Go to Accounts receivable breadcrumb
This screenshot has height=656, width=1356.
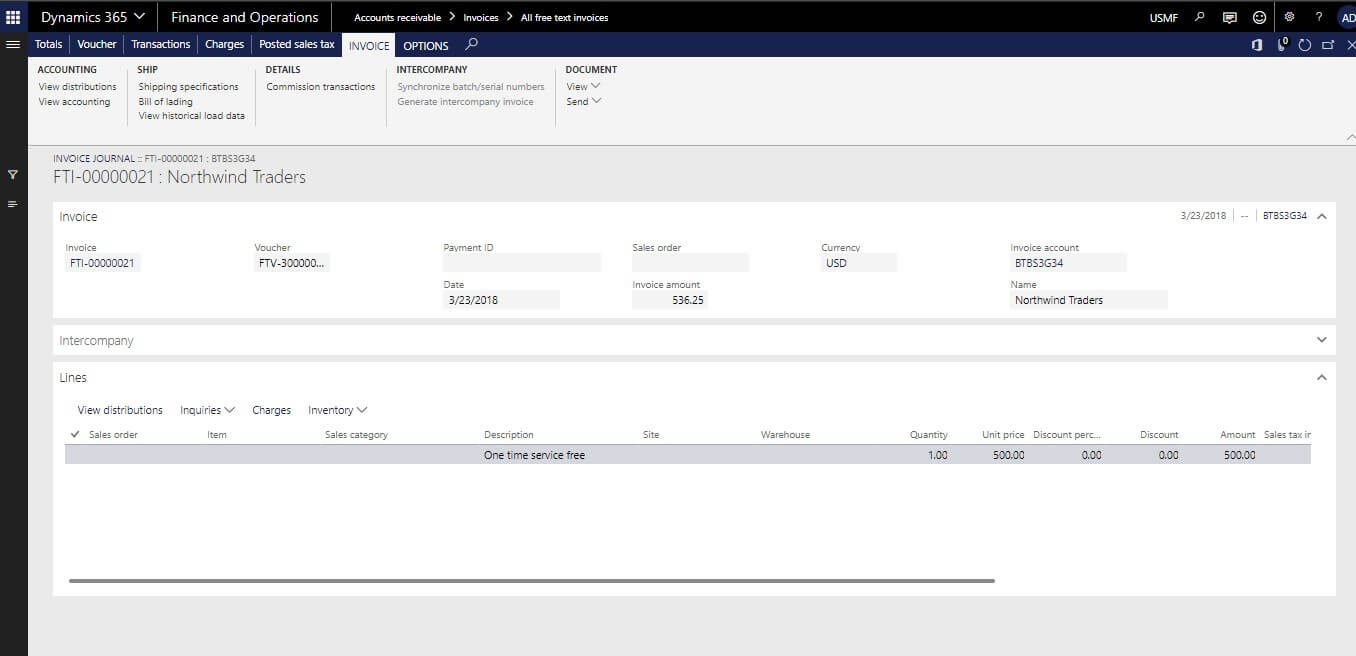click(x=398, y=17)
